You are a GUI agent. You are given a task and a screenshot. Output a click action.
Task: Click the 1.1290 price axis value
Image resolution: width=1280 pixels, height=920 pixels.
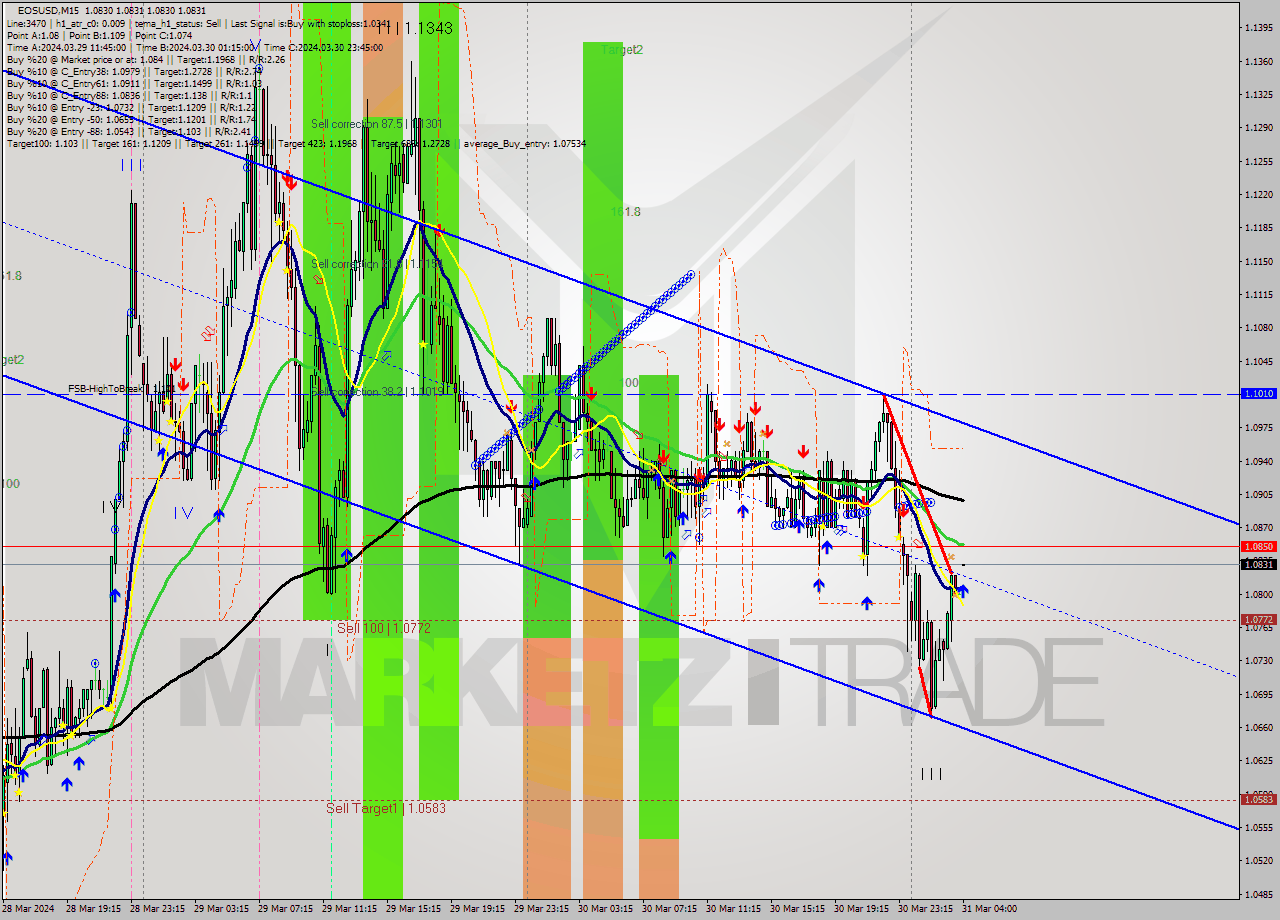(x=1258, y=128)
